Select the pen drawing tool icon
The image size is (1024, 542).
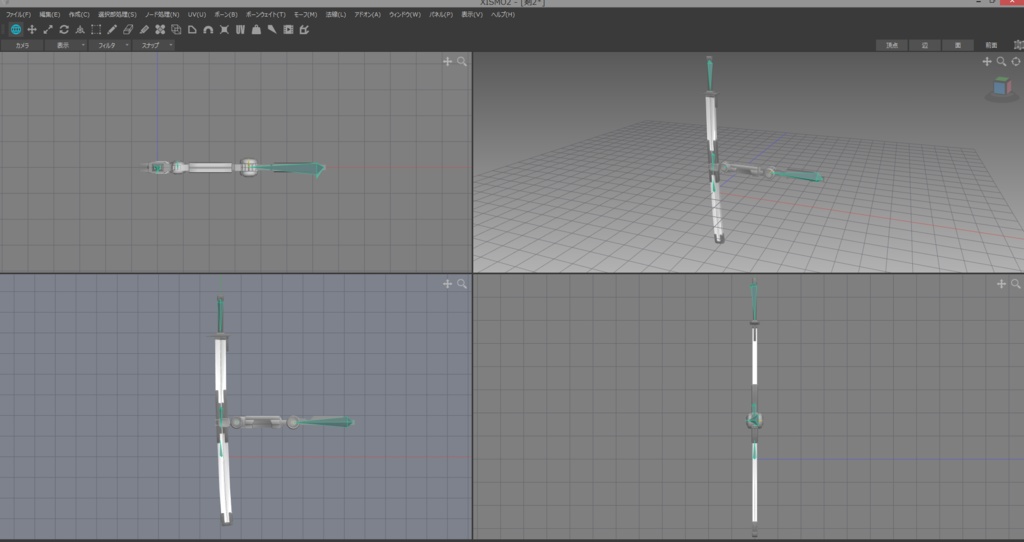coord(112,29)
